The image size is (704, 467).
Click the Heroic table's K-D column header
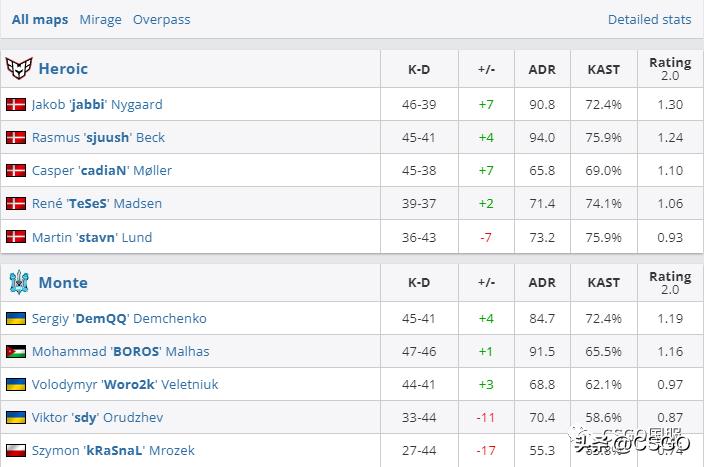(x=419, y=70)
